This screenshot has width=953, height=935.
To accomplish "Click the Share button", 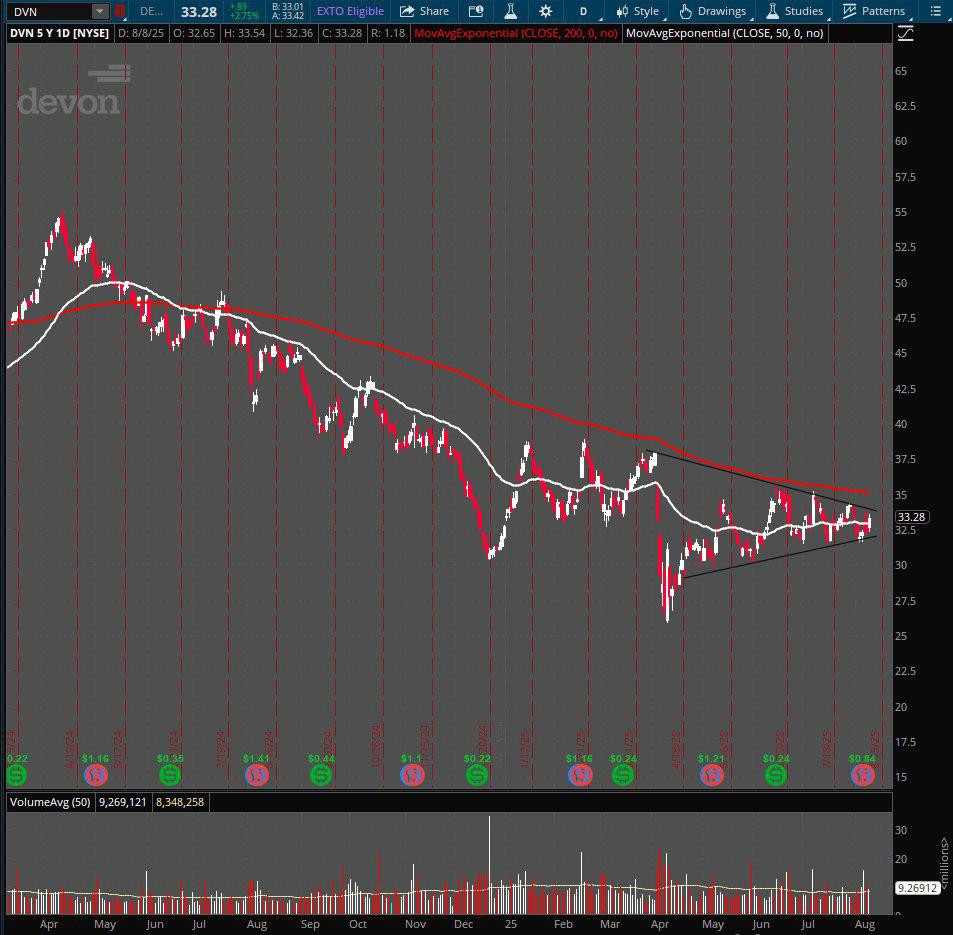I will pyautogui.click(x=425, y=11).
